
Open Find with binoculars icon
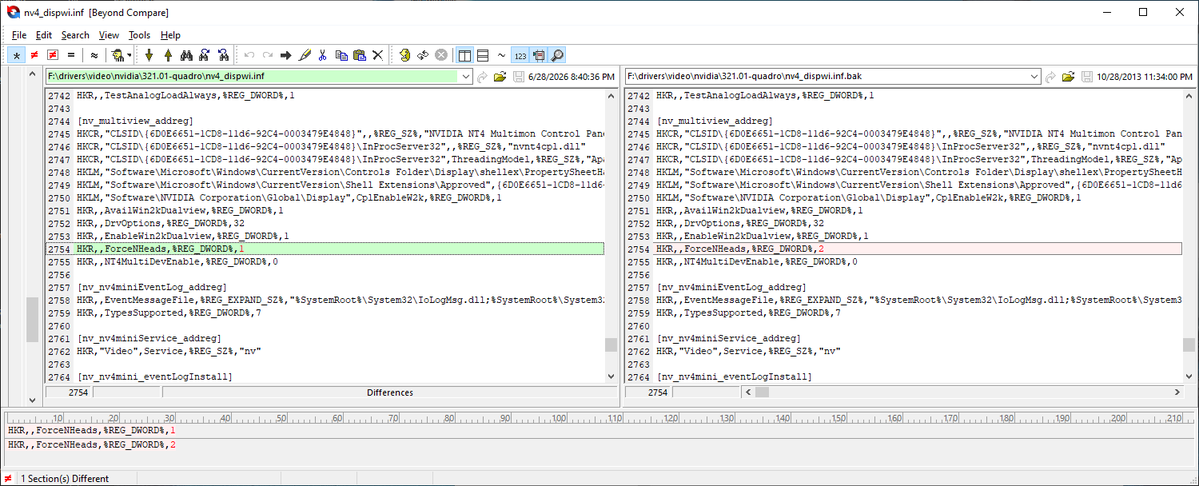(186, 55)
